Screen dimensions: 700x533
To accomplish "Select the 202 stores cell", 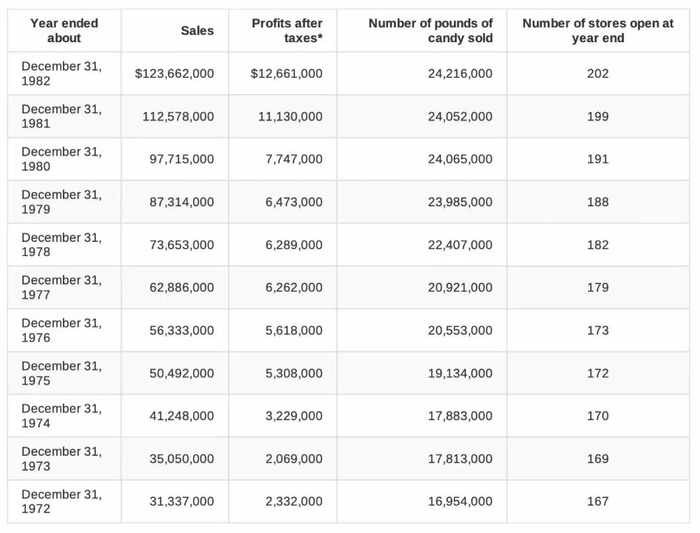I will click(597, 74).
